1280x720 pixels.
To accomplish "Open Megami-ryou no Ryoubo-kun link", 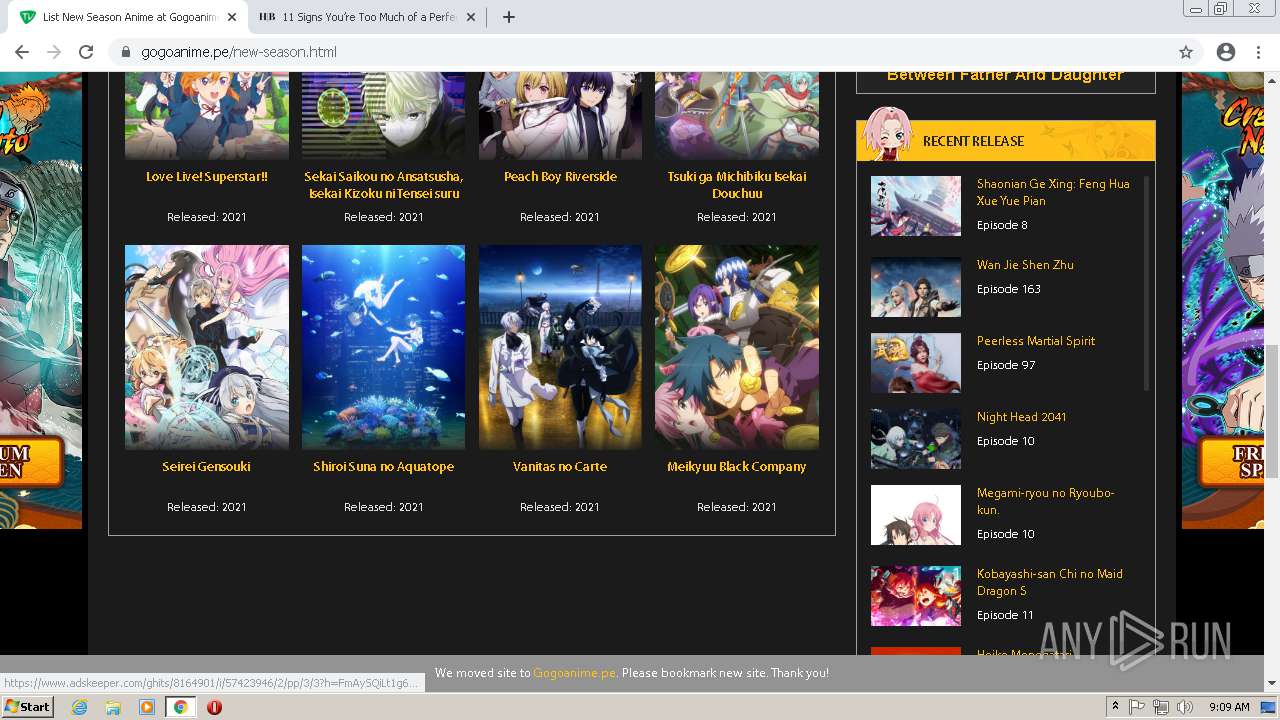I will pos(1045,501).
